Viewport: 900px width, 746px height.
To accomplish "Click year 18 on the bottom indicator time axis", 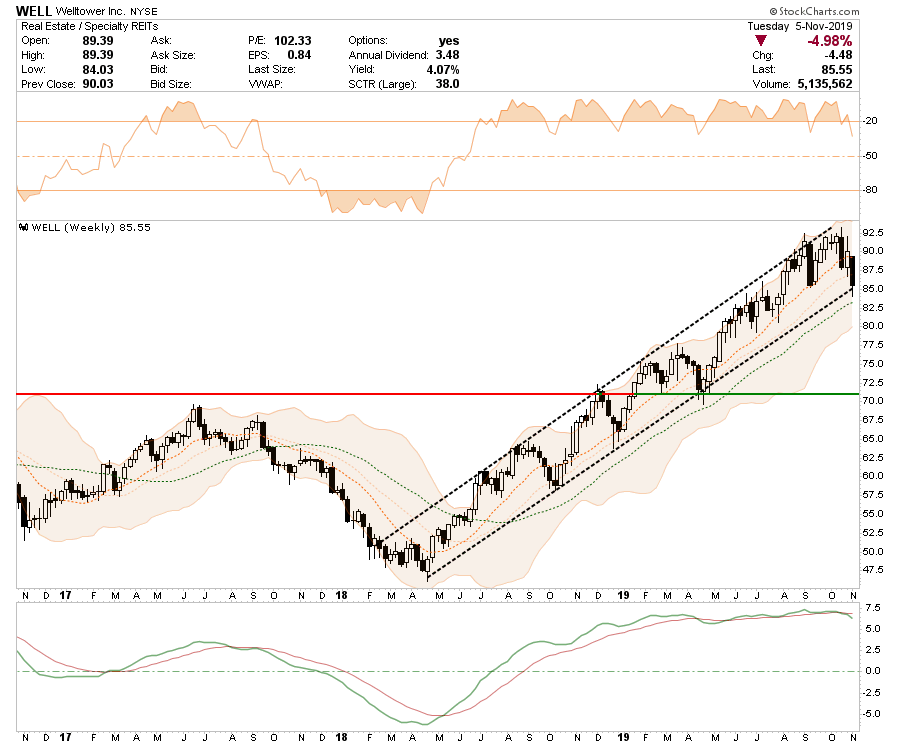I will pos(342,737).
